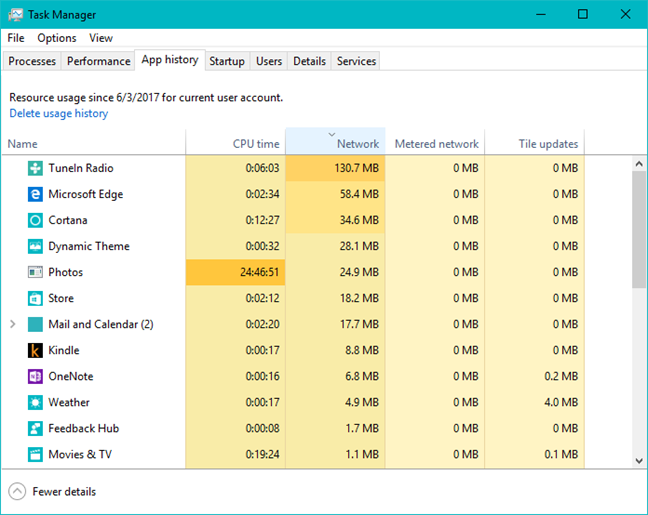Click the 0.2 MB tile updates cell
Viewport: 648px width, 515px height.
point(534,377)
